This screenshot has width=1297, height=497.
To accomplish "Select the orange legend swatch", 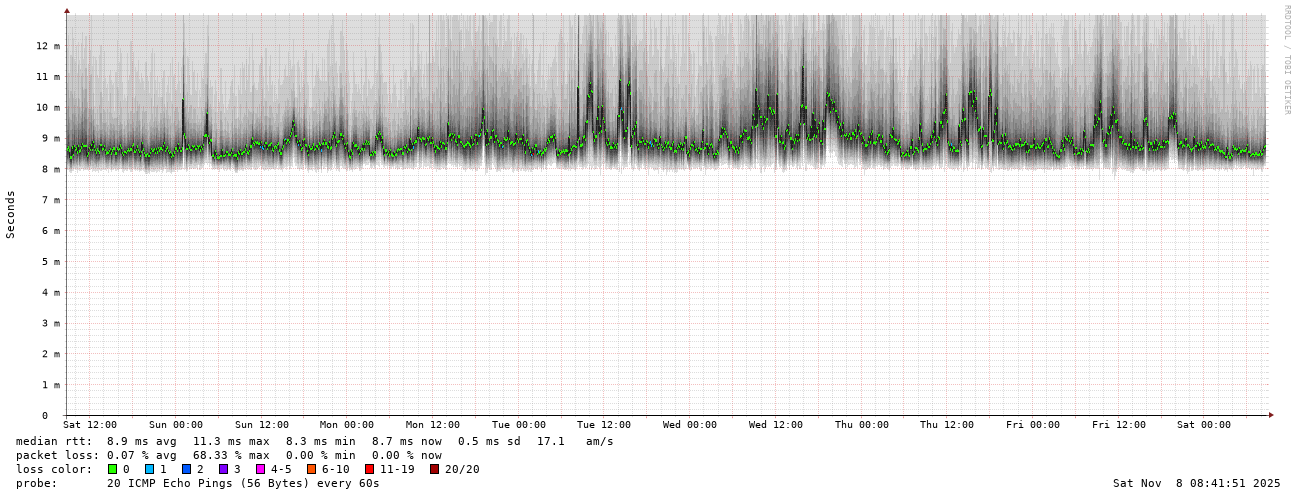I will coord(311,469).
